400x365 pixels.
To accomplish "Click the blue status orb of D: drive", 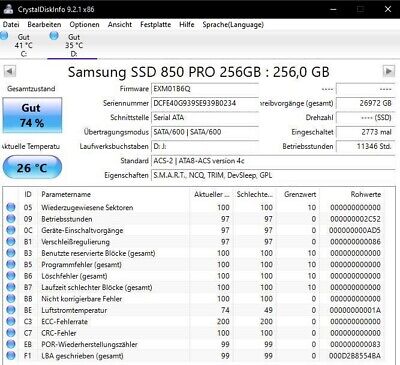I will [54, 36].
